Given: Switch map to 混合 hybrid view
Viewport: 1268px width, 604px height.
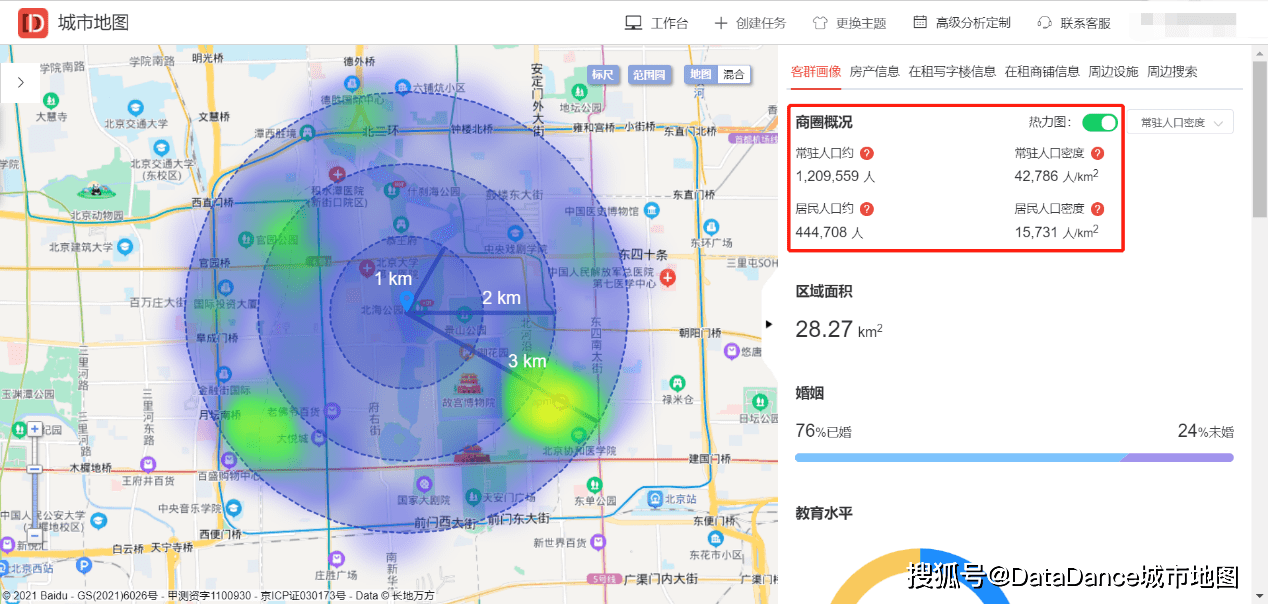Looking at the screenshot, I should pyautogui.click(x=734, y=74).
